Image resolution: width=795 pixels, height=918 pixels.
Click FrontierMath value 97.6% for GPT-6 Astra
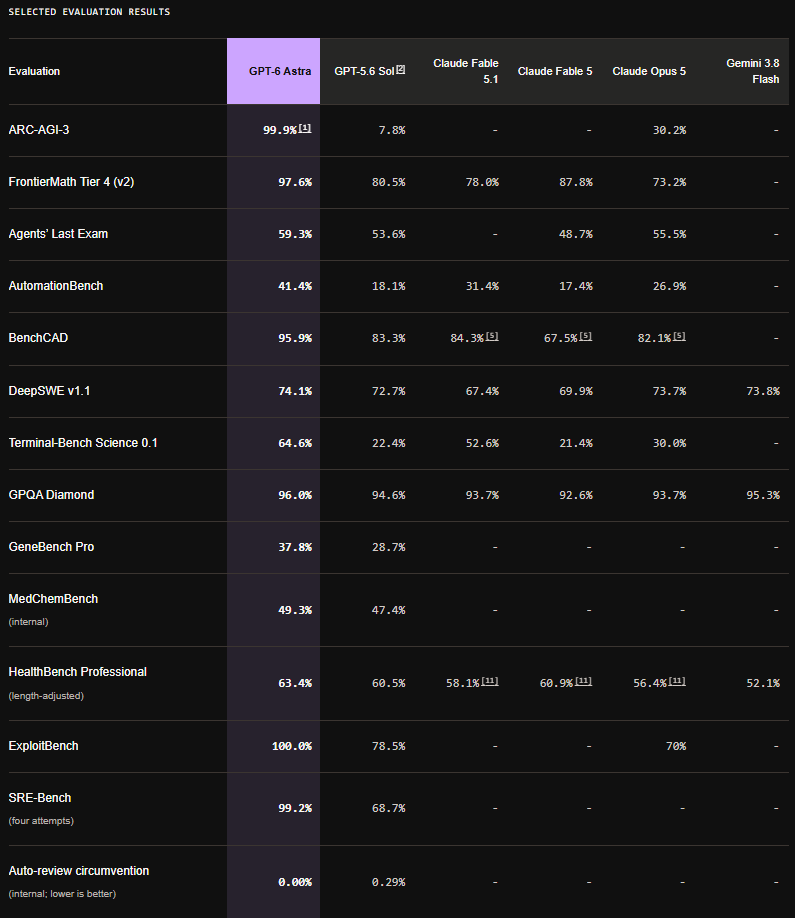tap(295, 182)
